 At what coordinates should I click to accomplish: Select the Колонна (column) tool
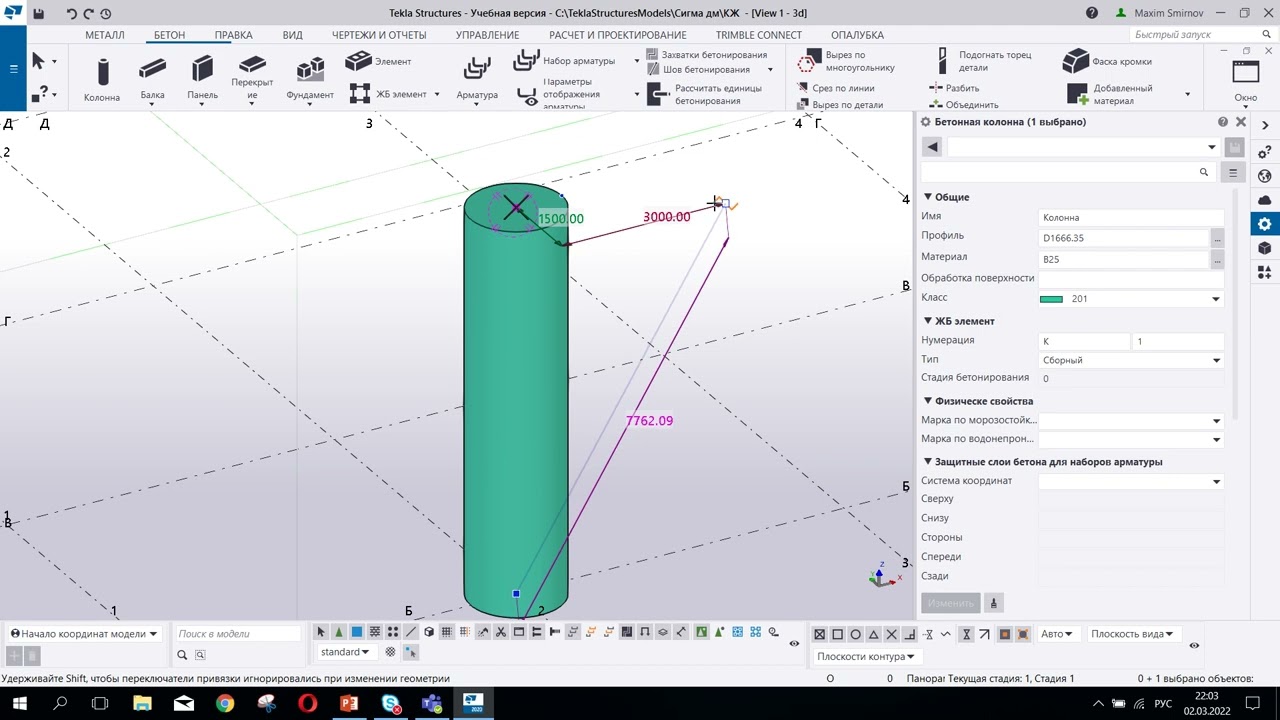point(102,79)
